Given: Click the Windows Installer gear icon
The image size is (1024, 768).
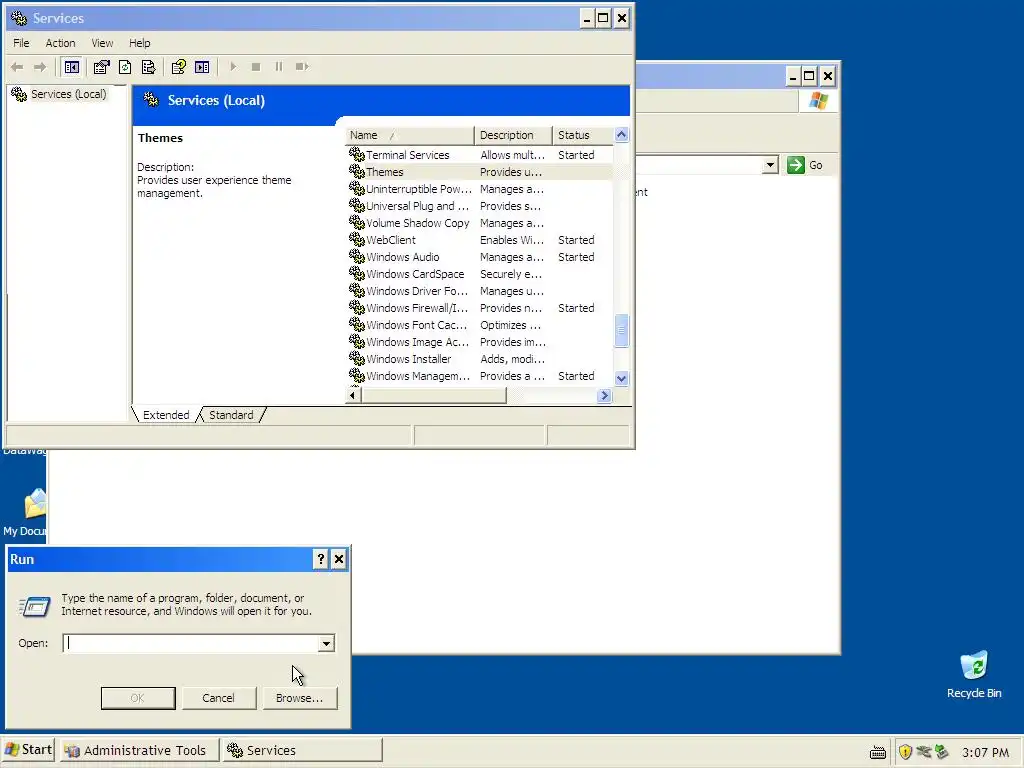Looking at the screenshot, I should 357,358.
